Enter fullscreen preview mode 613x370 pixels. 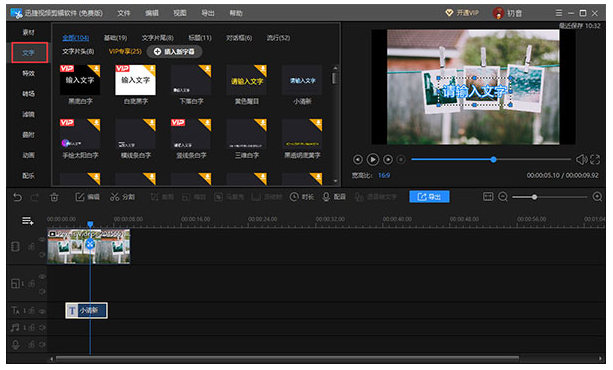595,159
